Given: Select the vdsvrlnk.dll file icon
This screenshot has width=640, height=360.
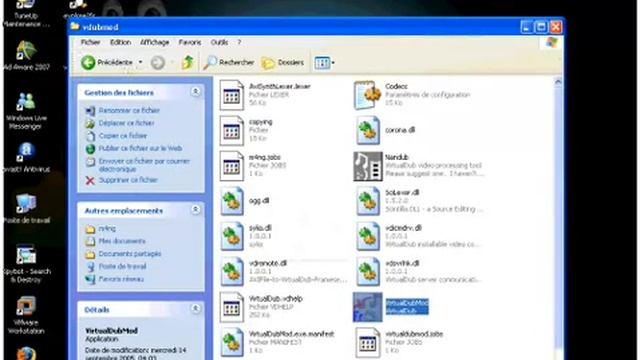Looking at the screenshot, I should 368,272.
